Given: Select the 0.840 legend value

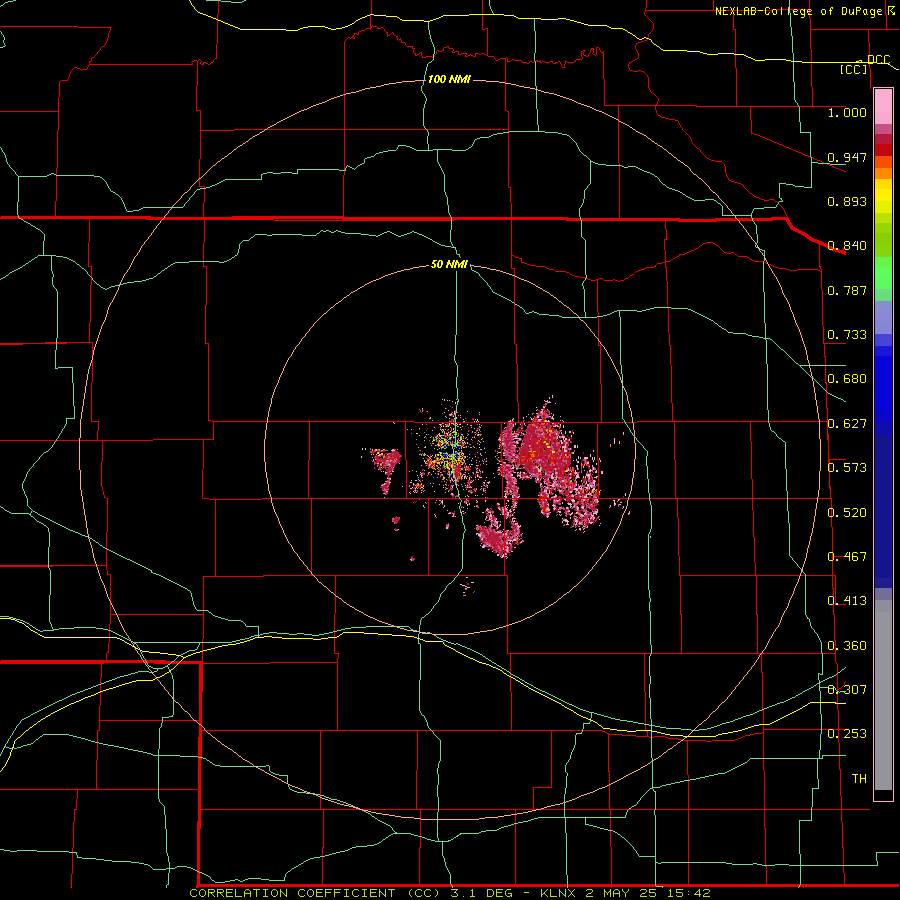Looking at the screenshot, I should pos(847,246).
